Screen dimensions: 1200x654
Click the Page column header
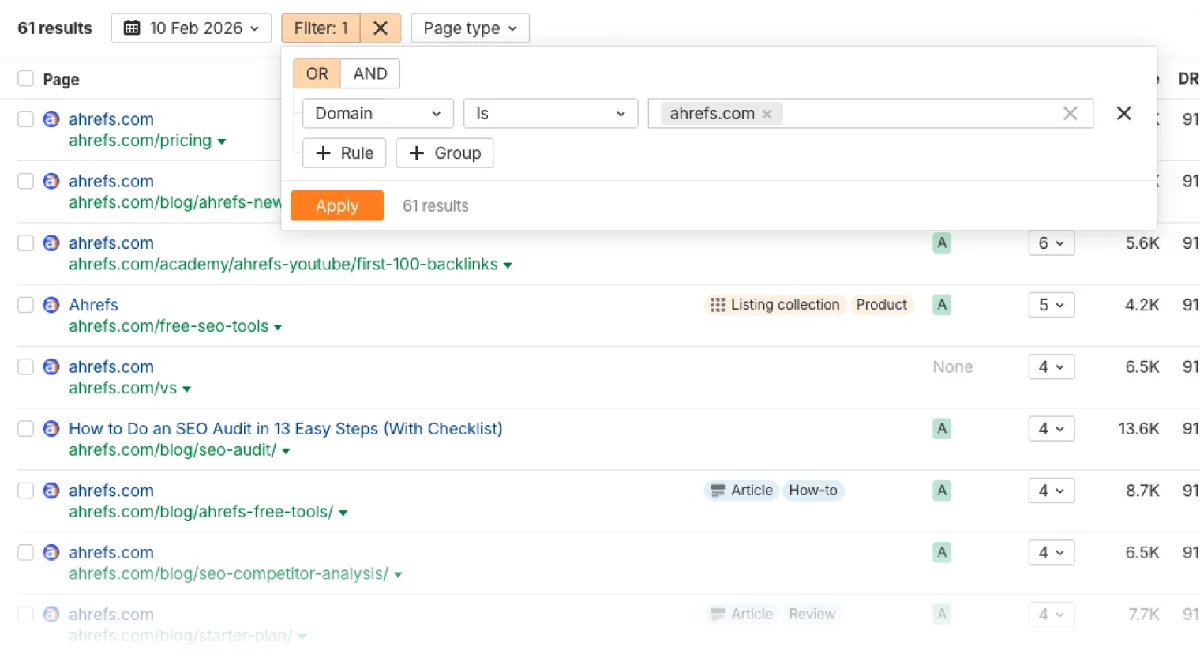pos(61,79)
